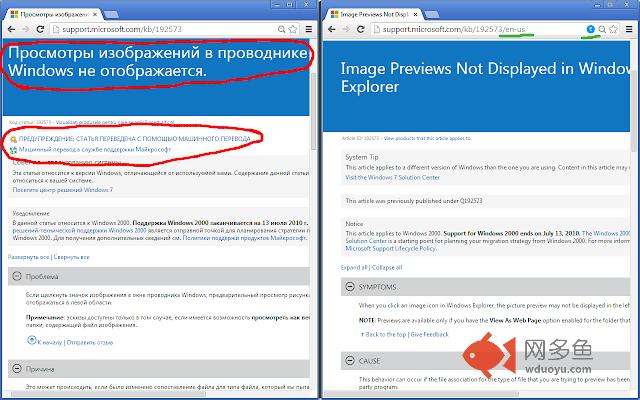This screenshot has height=400, width=640.
Task: Open zoom magnifier in left address bar
Action: point(281,29)
